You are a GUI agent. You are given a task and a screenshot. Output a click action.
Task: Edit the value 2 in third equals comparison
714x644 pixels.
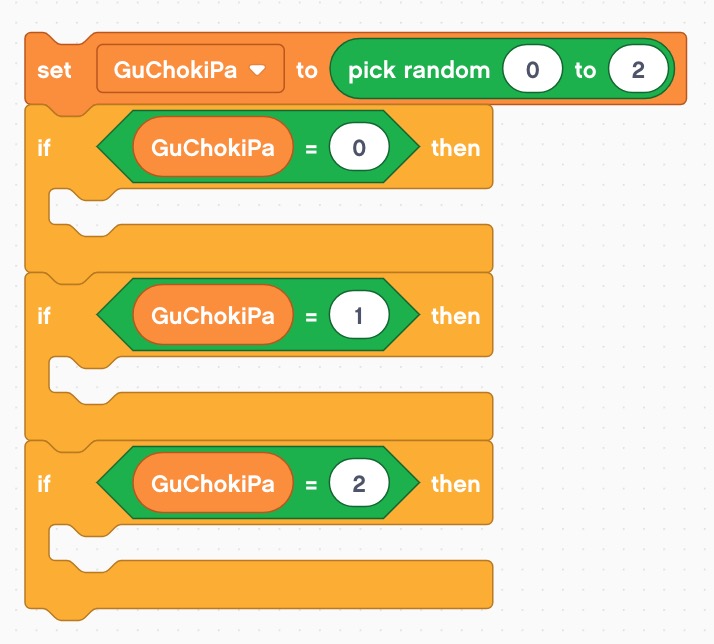358,484
